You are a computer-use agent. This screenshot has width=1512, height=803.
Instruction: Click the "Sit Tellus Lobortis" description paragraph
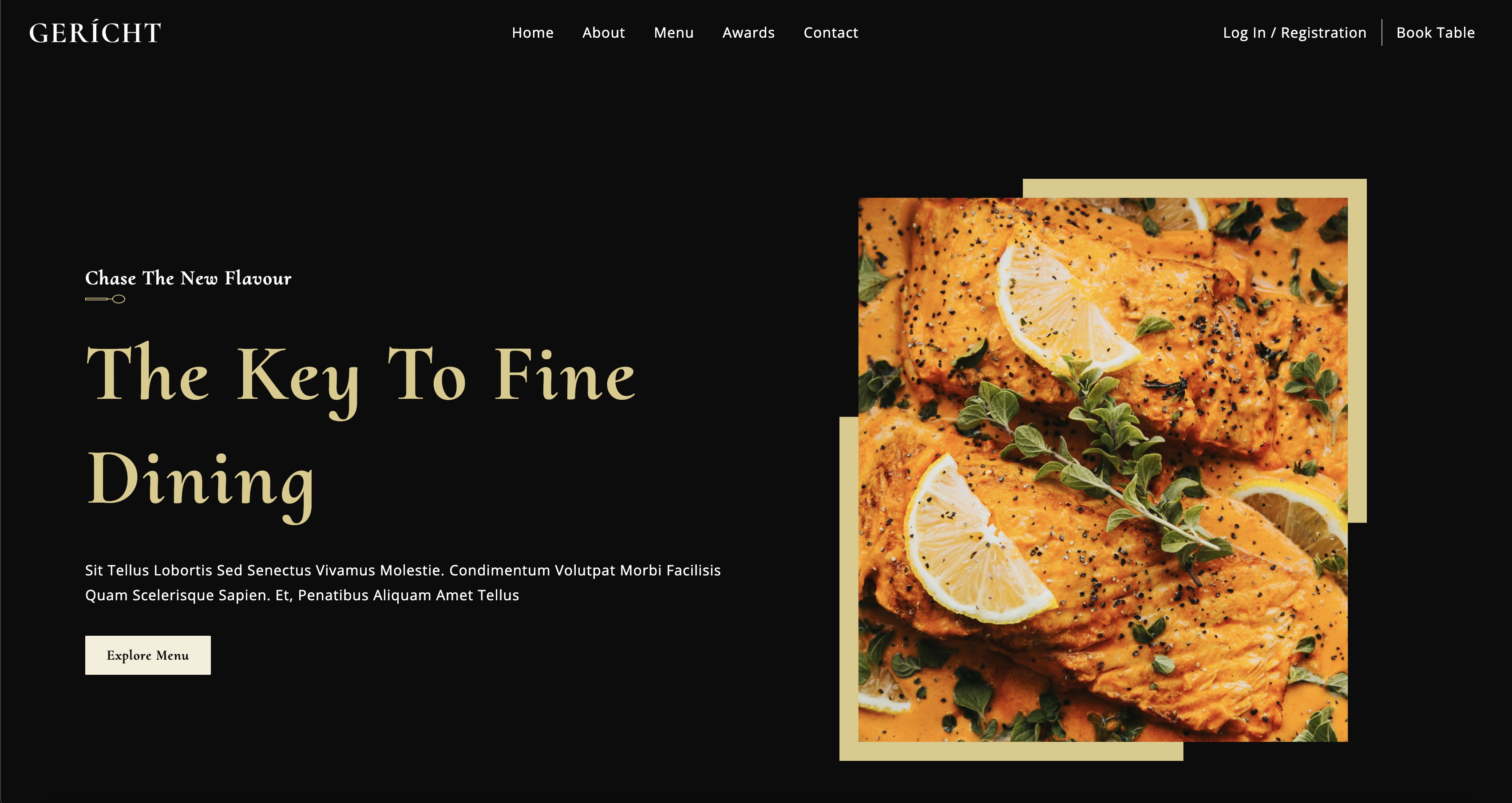[403, 583]
